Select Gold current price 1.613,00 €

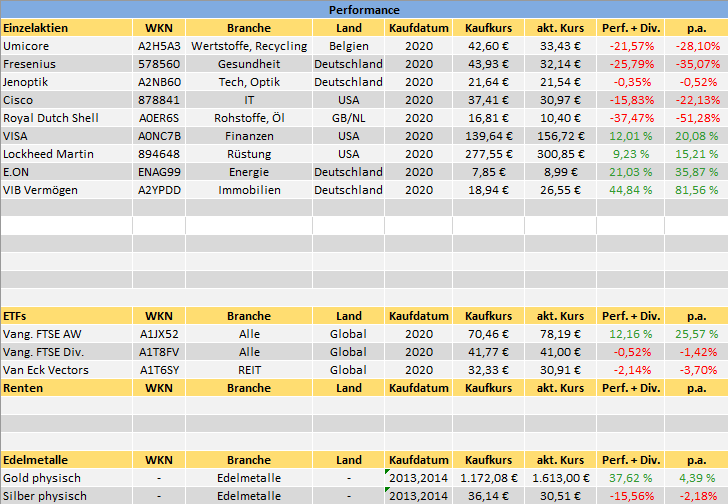[560, 478]
